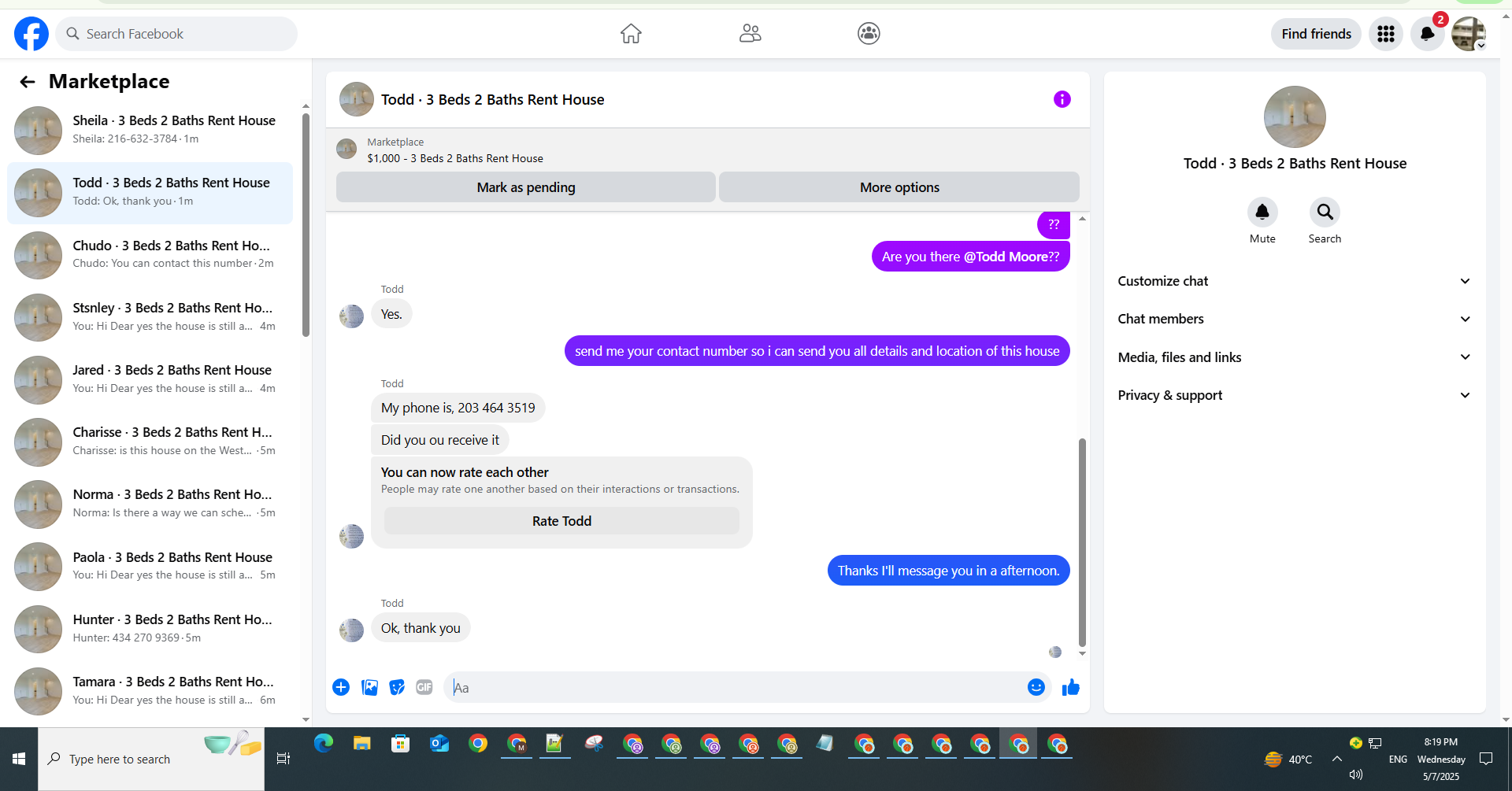1512x791 pixels.
Task: Open Microsoft Store from taskbar
Action: click(x=401, y=744)
